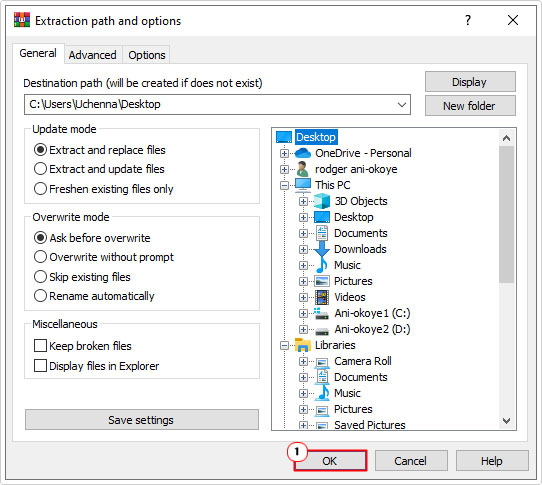Click the top-level Desktop monitor icon in tree
Viewport: 542px width, 485px height.
[x=284, y=137]
